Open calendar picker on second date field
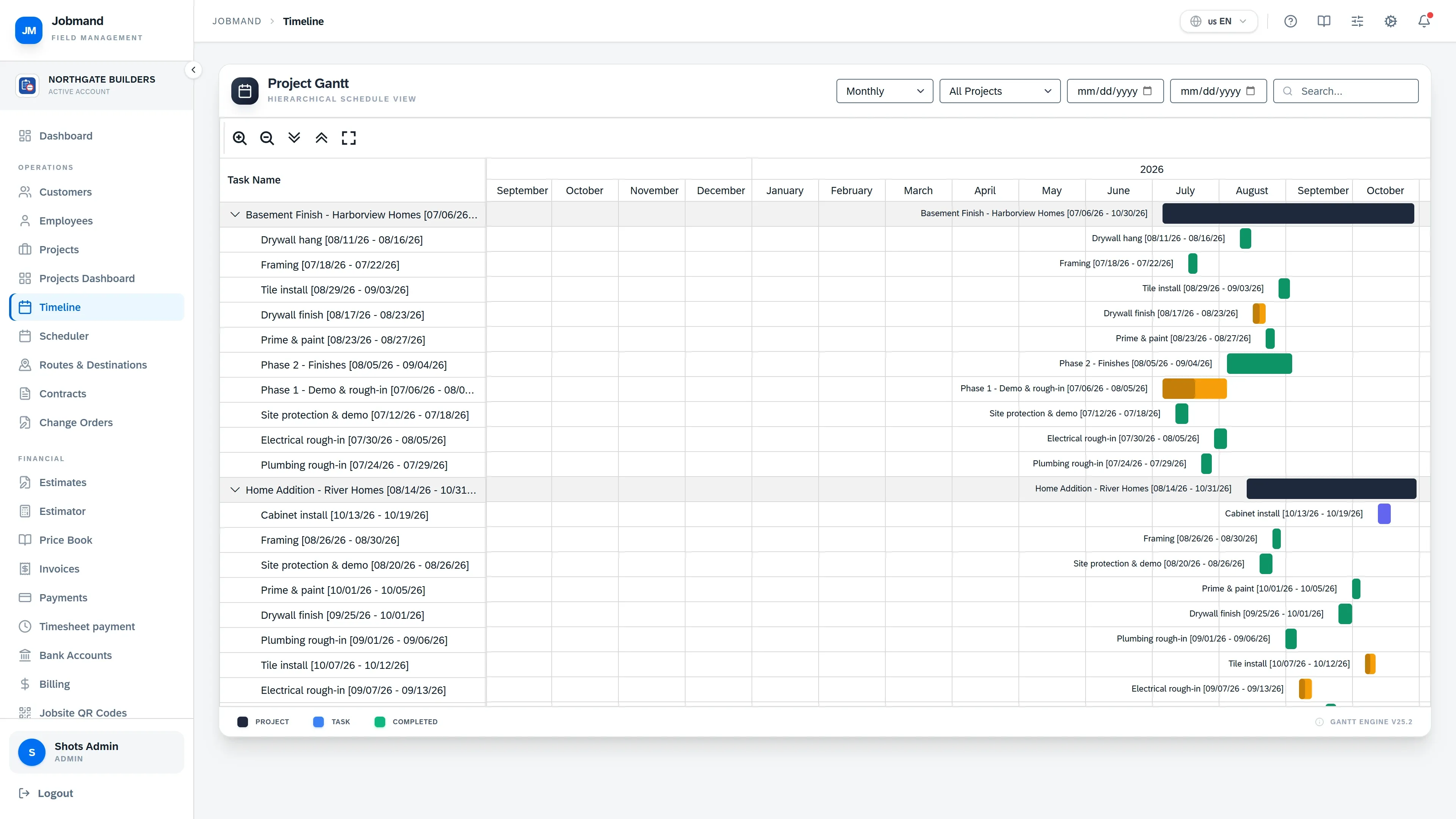The image size is (1456, 819). point(1250,91)
